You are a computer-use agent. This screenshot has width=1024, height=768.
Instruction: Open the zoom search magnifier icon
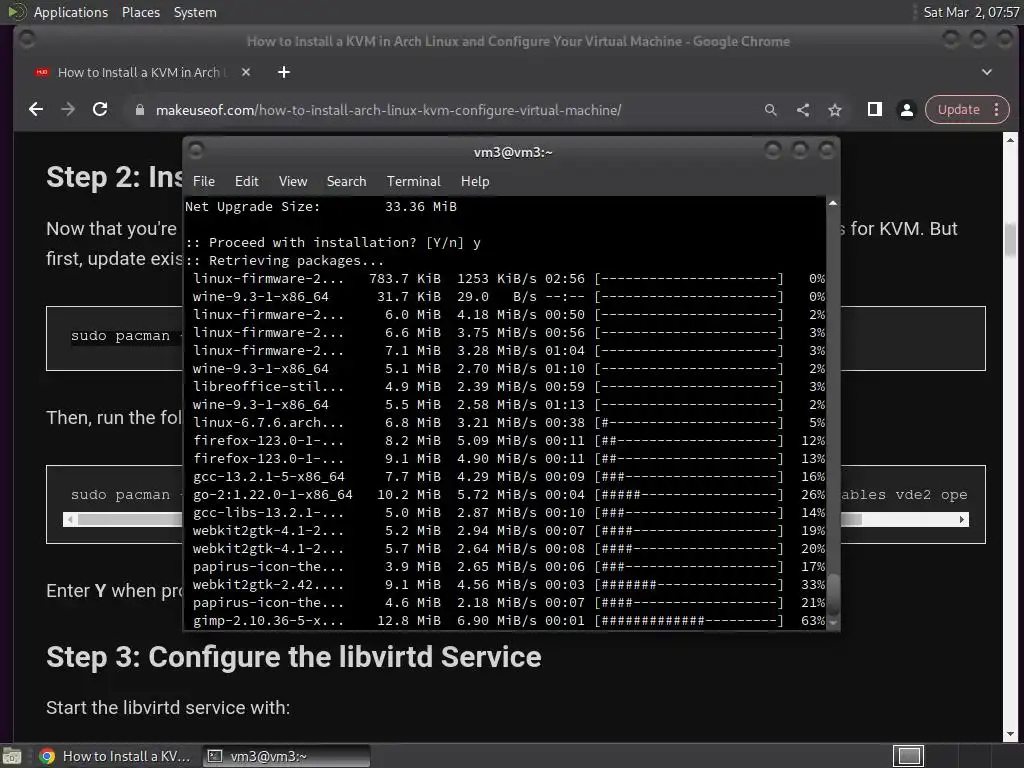click(771, 110)
